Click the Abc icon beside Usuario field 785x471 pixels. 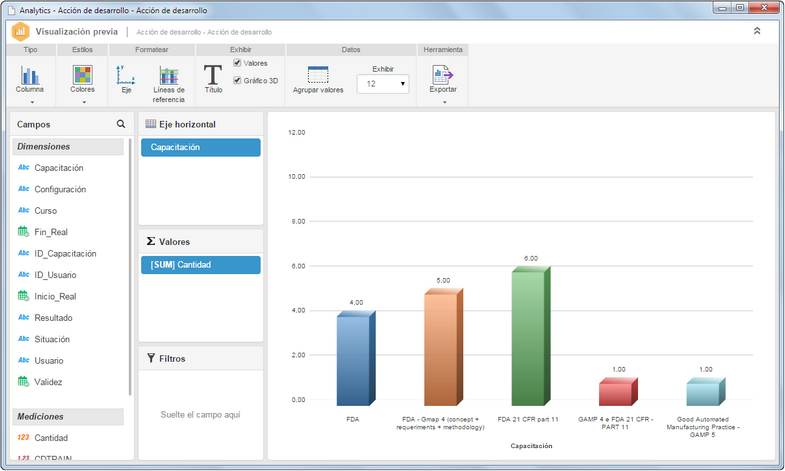point(24,360)
